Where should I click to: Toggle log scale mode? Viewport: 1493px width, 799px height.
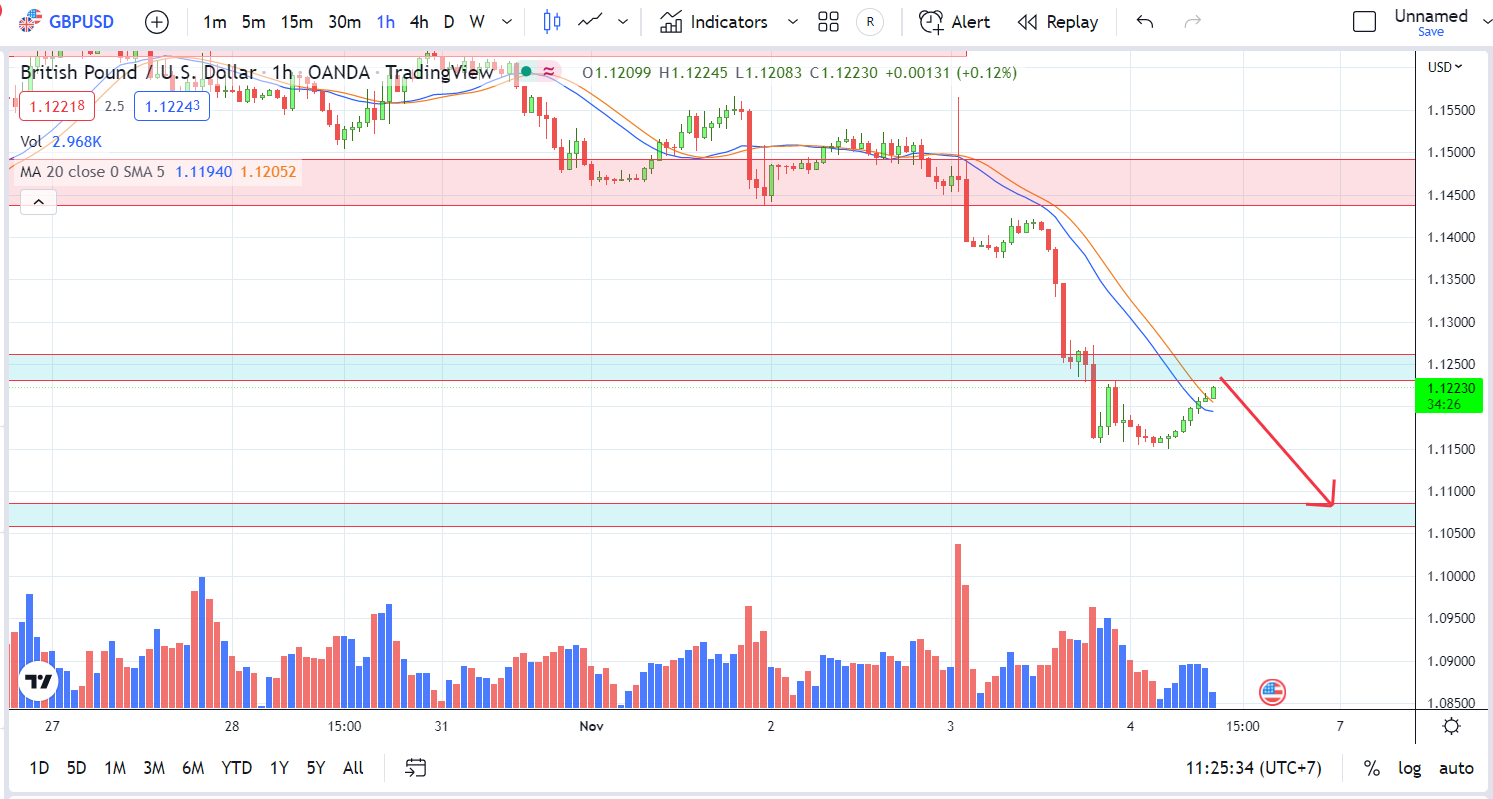tap(1410, 768)
